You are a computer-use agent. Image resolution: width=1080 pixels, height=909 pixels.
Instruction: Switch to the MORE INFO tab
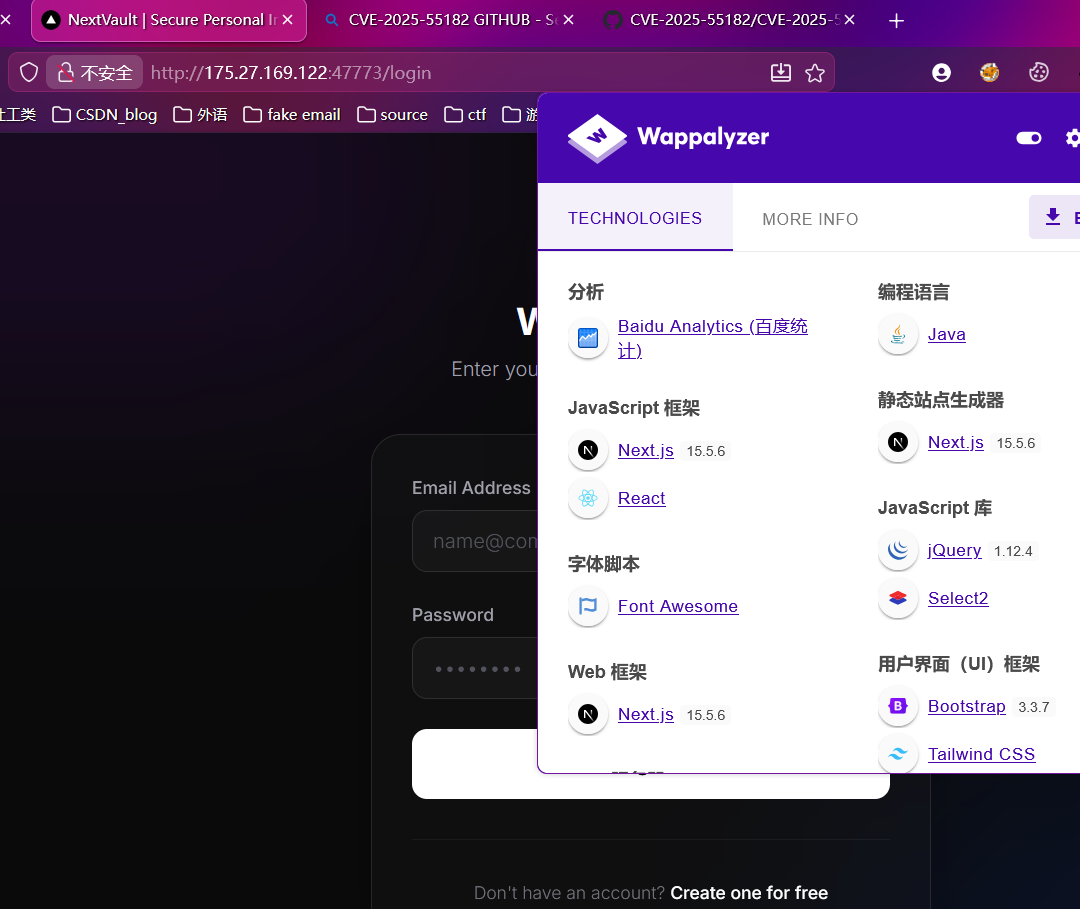pyautogui.click(x=810, y=219)
